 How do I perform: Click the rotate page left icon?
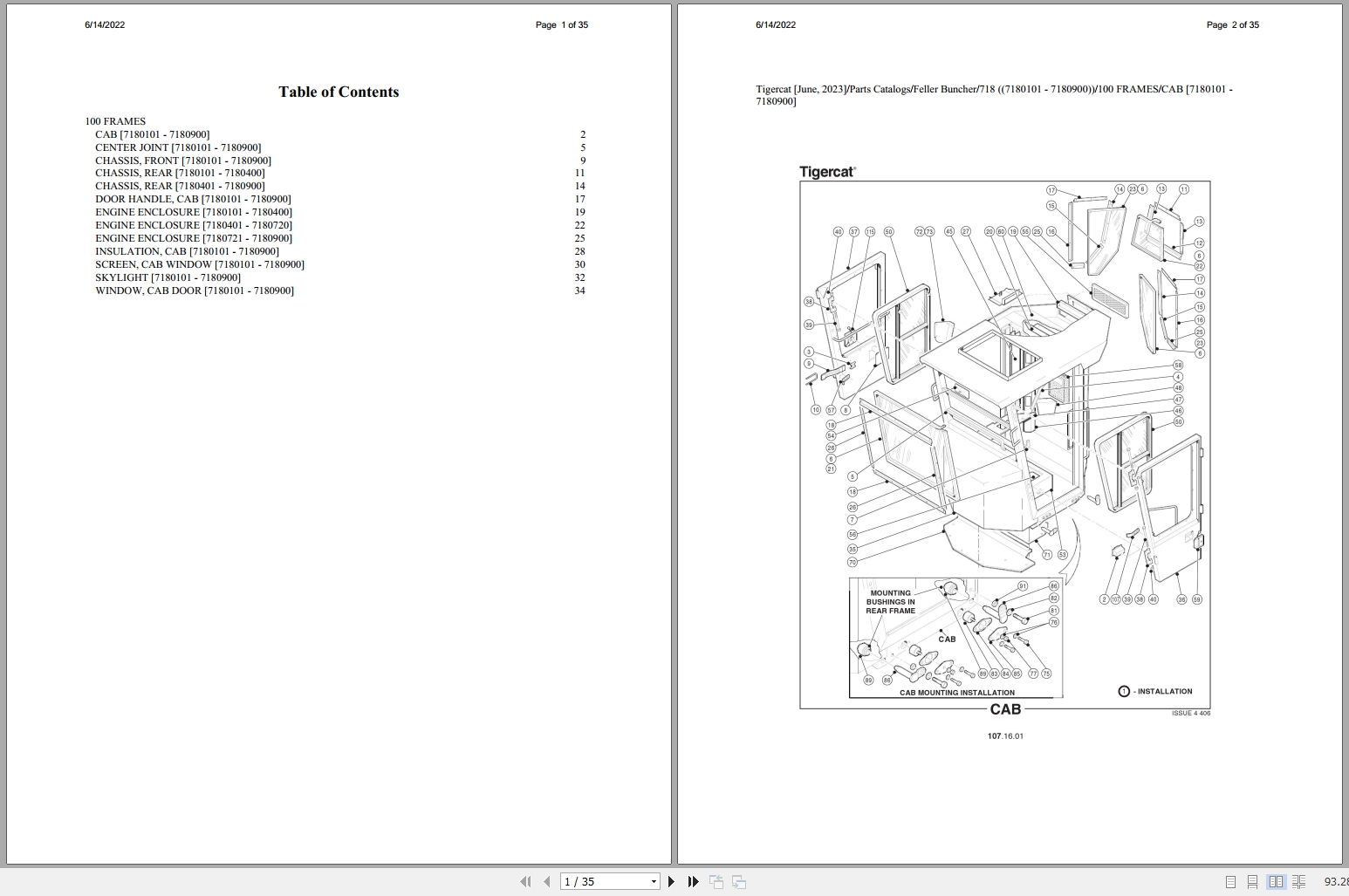pyautogui.click(x=716, y=882)
